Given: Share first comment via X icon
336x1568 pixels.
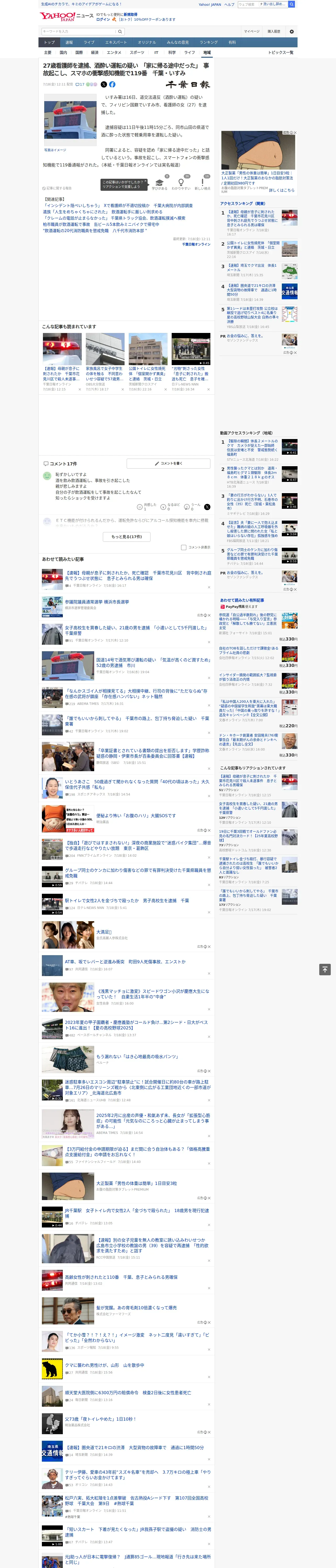Looking at the screenshot, I should [x=207, y=506].
